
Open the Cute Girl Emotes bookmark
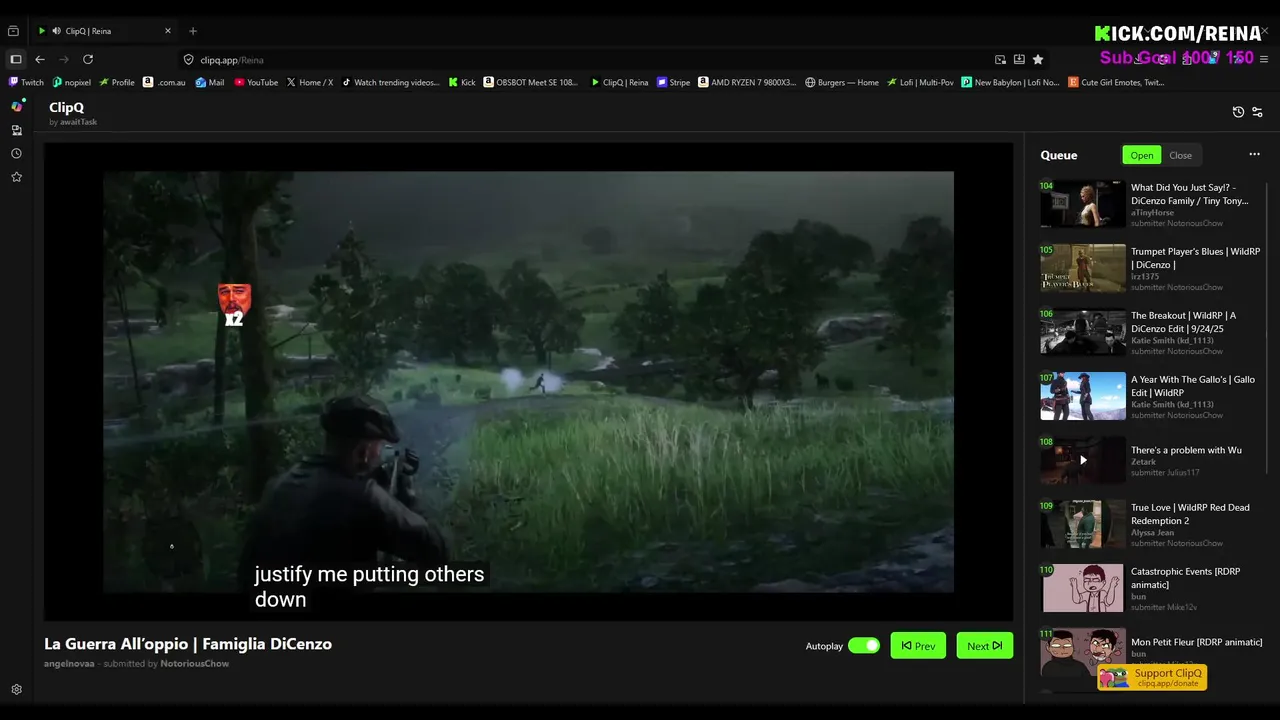coord(1116,82)
